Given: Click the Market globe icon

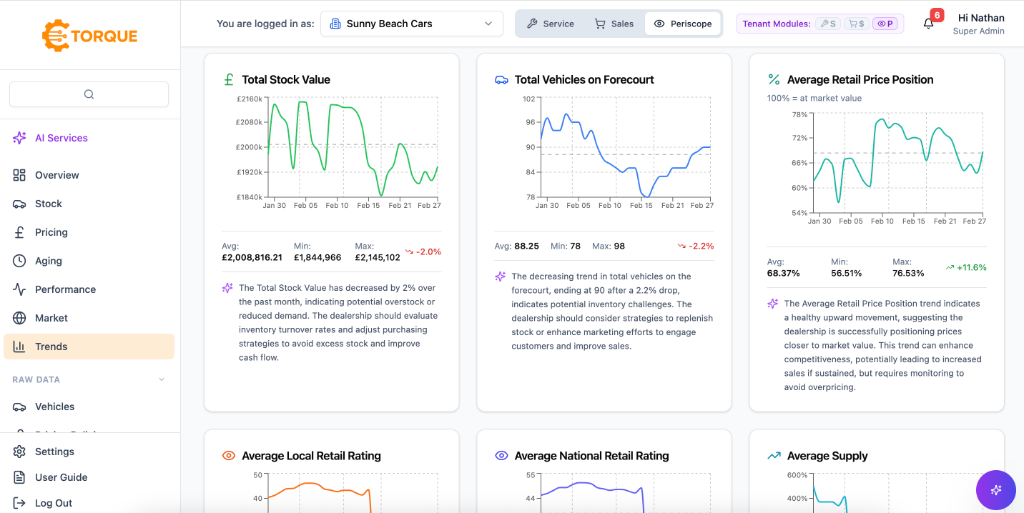Looking at the screenshot, I should [19, 318].
